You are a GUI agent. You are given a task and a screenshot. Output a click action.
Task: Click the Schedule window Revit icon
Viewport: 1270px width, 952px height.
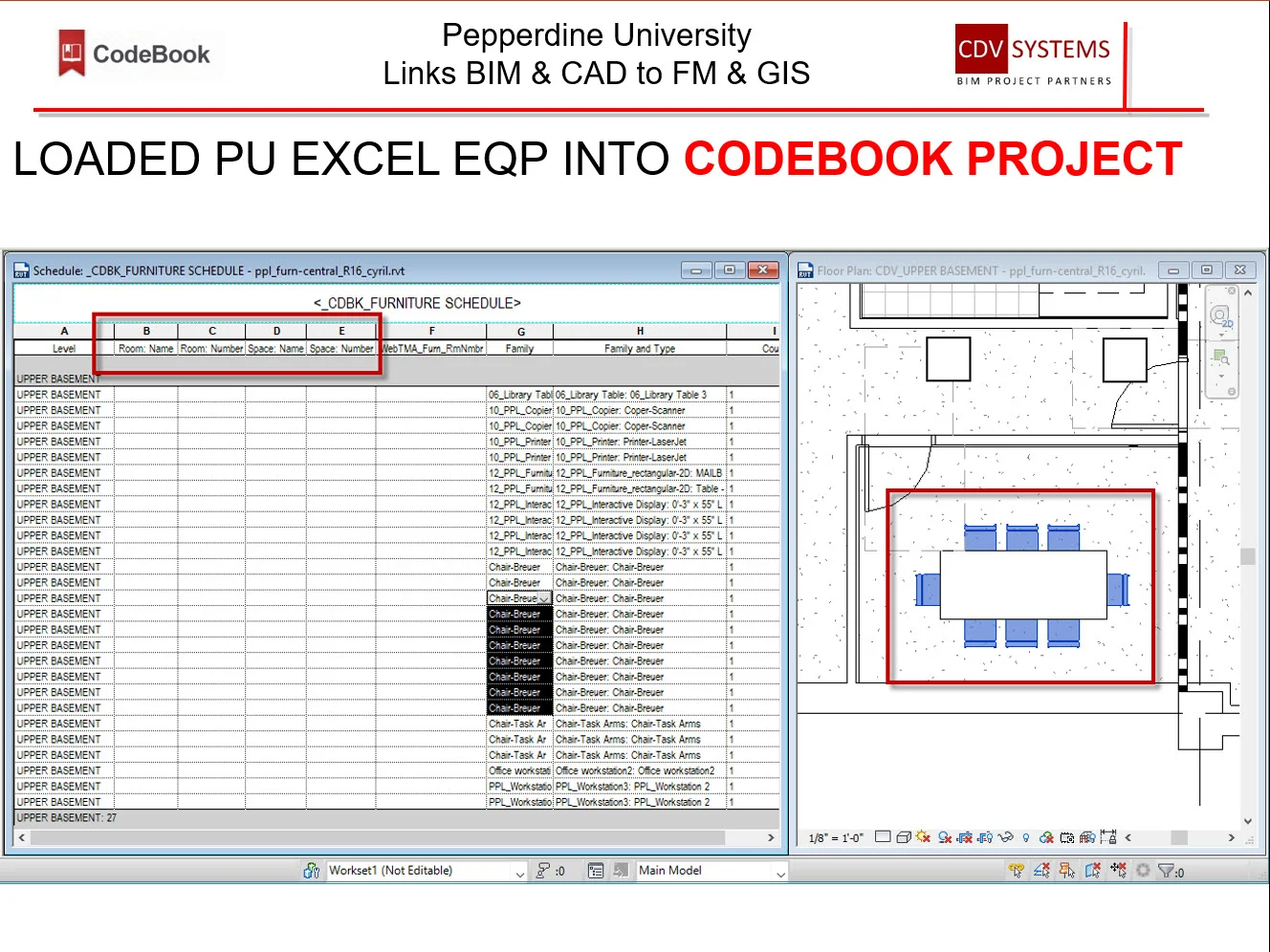pos(21,271)
